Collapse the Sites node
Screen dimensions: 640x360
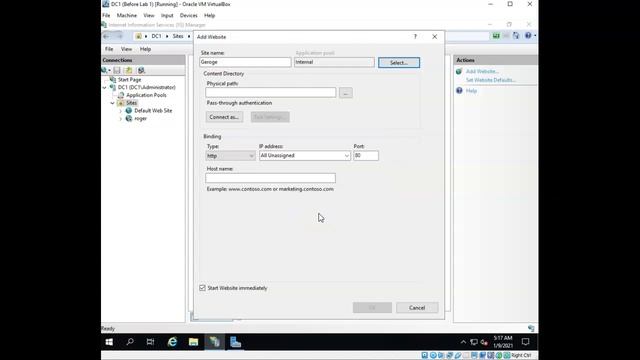point(113,103)
